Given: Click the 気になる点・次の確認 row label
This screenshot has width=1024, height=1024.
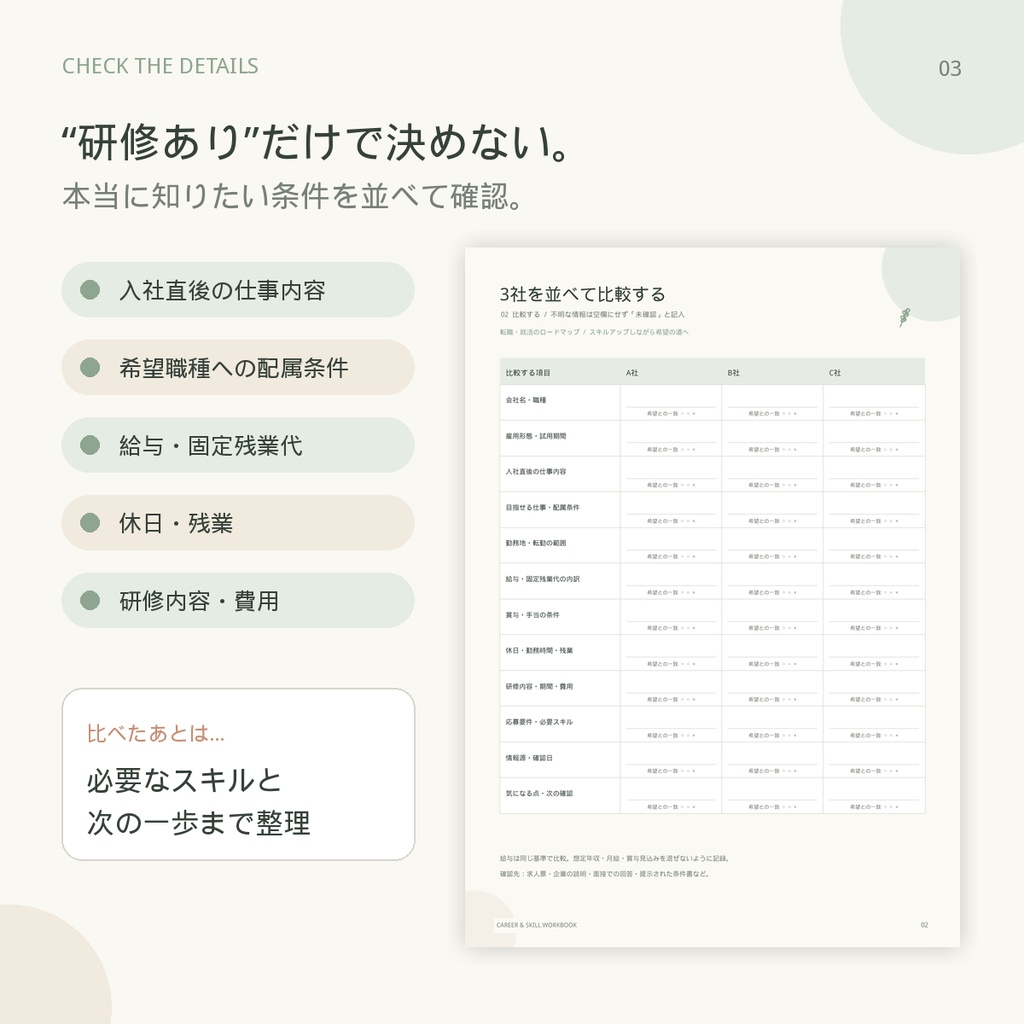Looking at the screenshot, I should coord(539,794).
